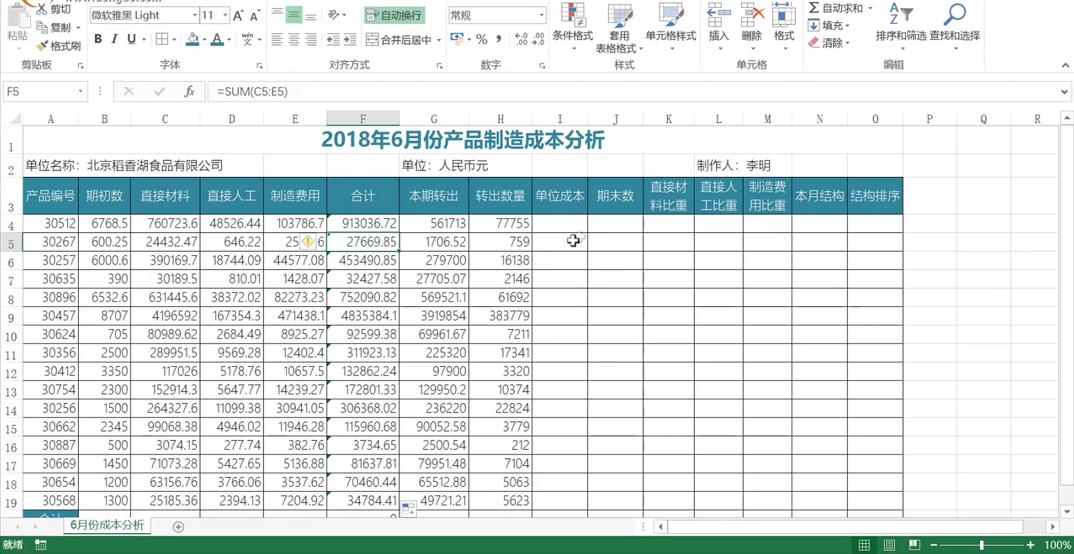This screenshot has height=554, width=1074.
Task: Toggle middle vertical alignment
Action: [x=294, y=14]
